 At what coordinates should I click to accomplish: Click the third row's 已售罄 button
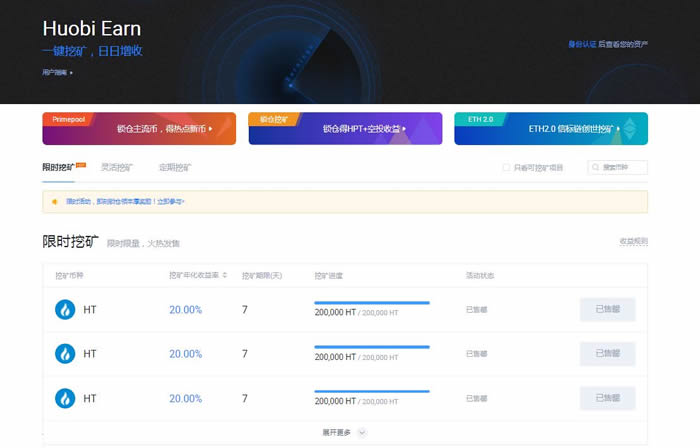pyautogui.click(x=608, y=398)
